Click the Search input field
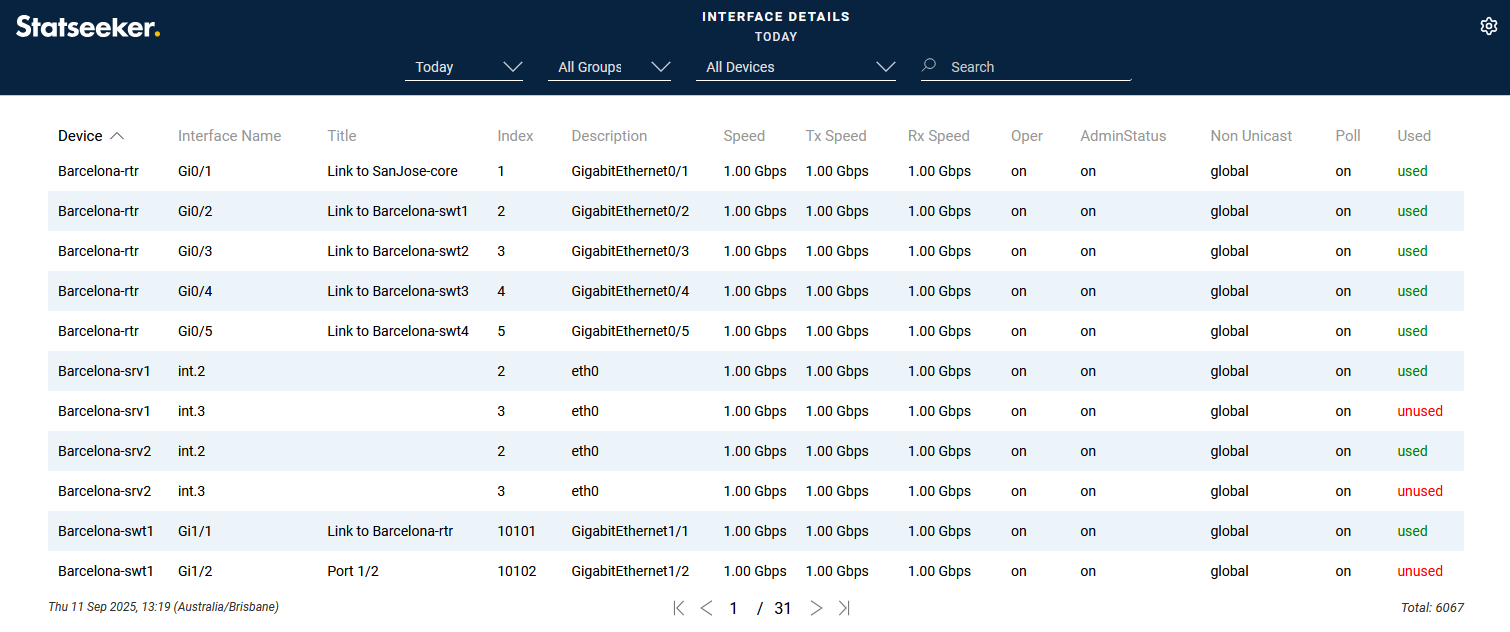 coord(1036,67)
